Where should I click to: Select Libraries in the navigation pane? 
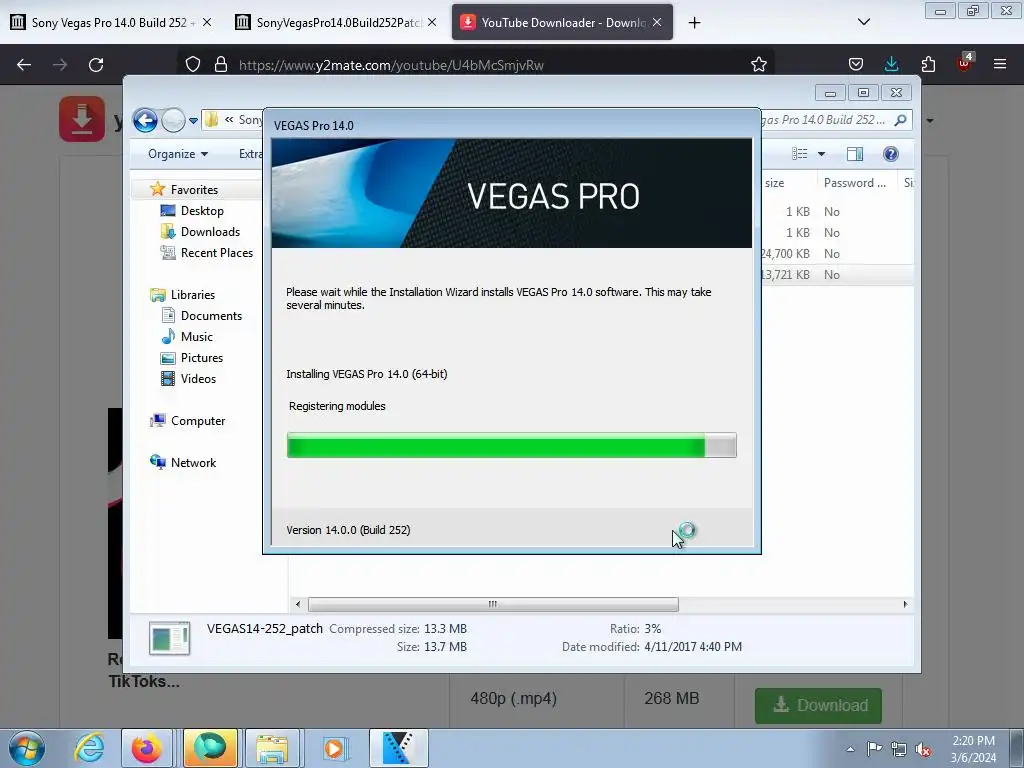[x=193, y=295]
